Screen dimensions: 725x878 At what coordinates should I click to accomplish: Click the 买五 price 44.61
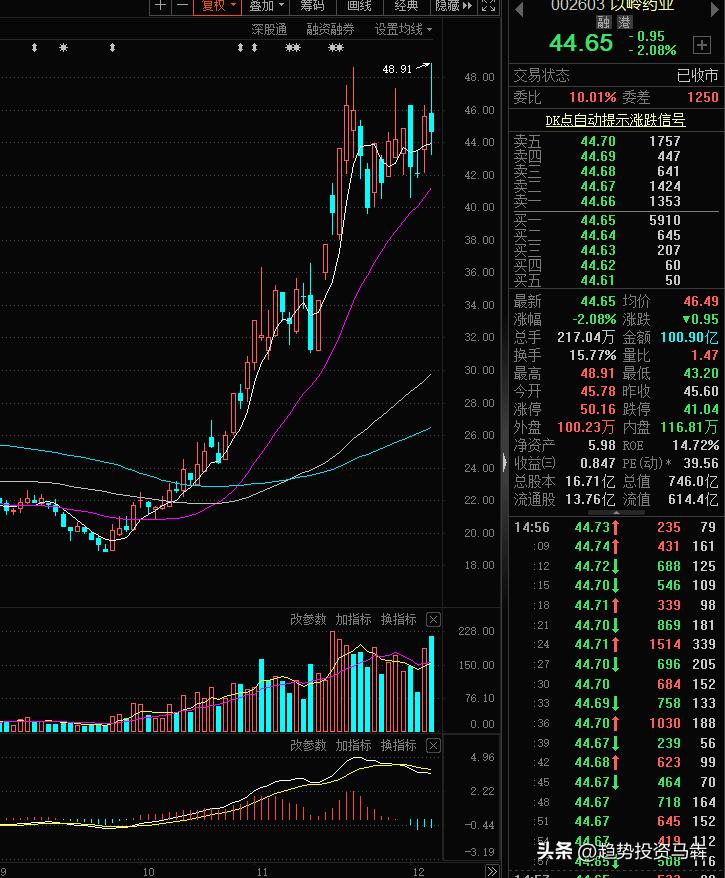598,280
